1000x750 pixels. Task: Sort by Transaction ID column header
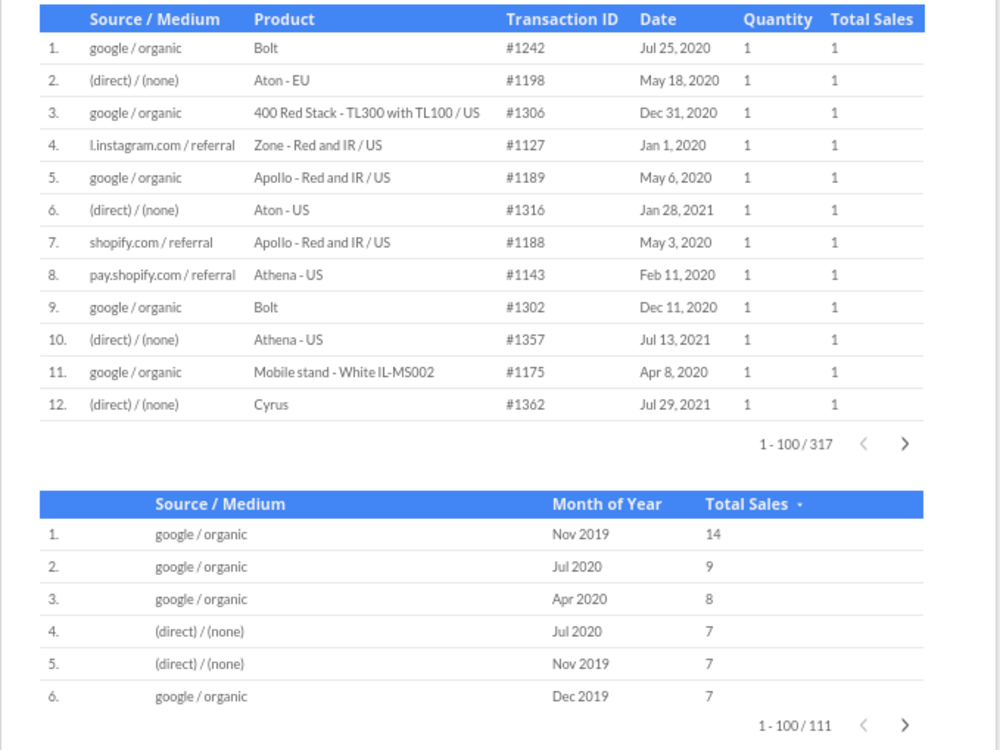pyautogui.click(x=562, y=19)
